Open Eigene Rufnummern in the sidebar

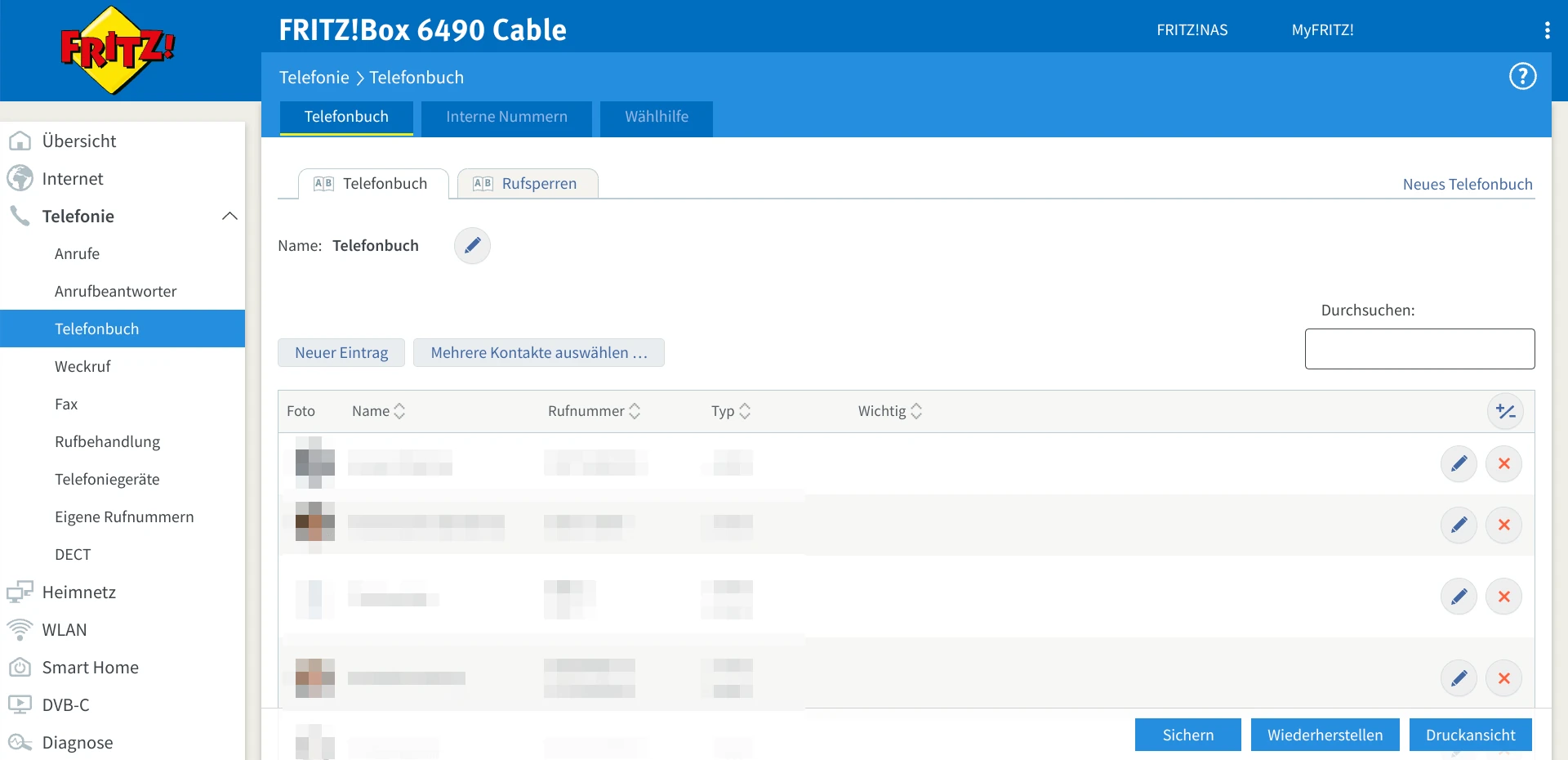pyautogui.click(x=122, y=516)
